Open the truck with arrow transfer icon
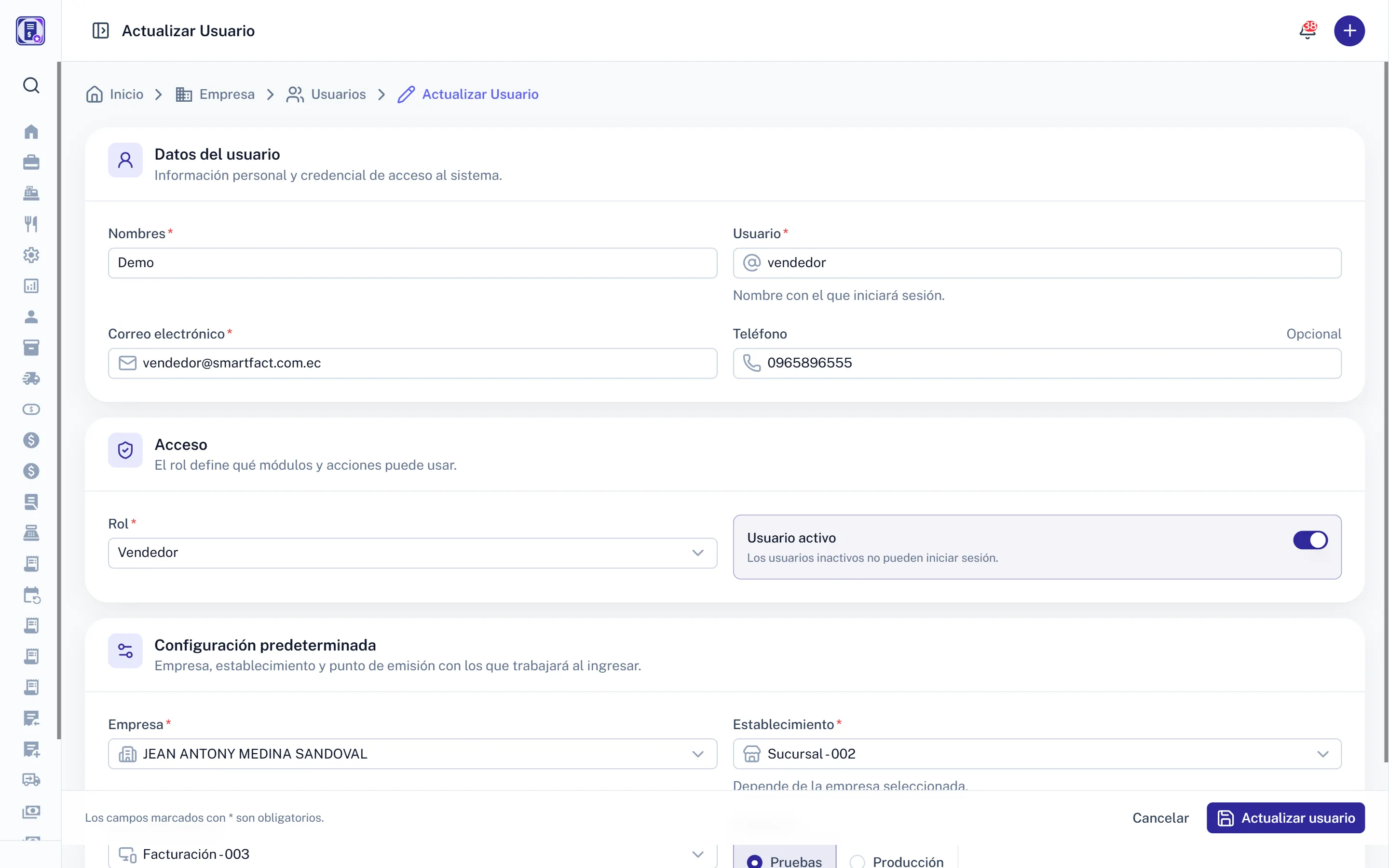Image resolution: width=1389 pixels, height=868 pixels. [x=31, y=780]
